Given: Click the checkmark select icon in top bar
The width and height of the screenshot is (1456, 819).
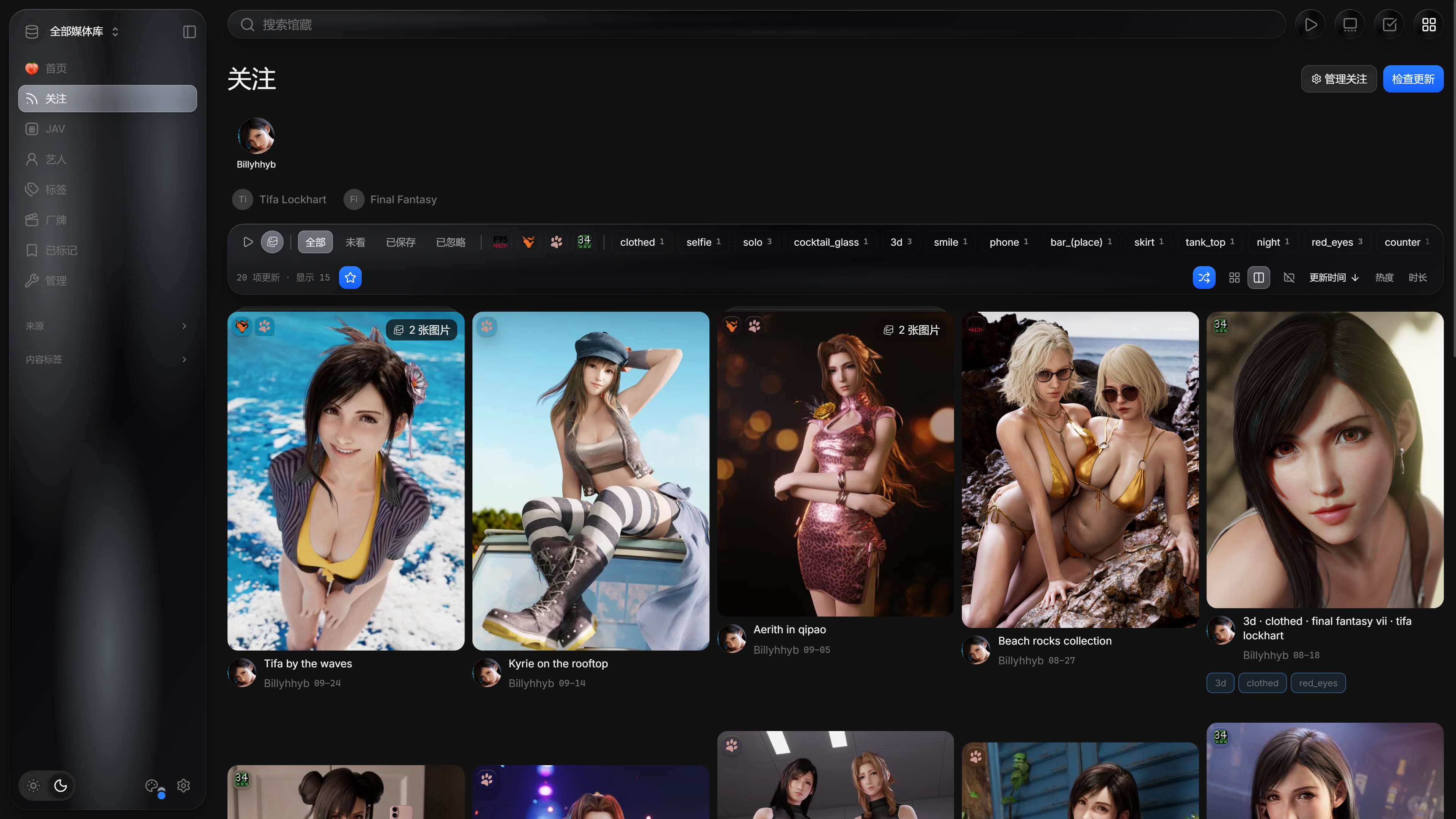Looking at the screenshot, I should pos(1390,24).
